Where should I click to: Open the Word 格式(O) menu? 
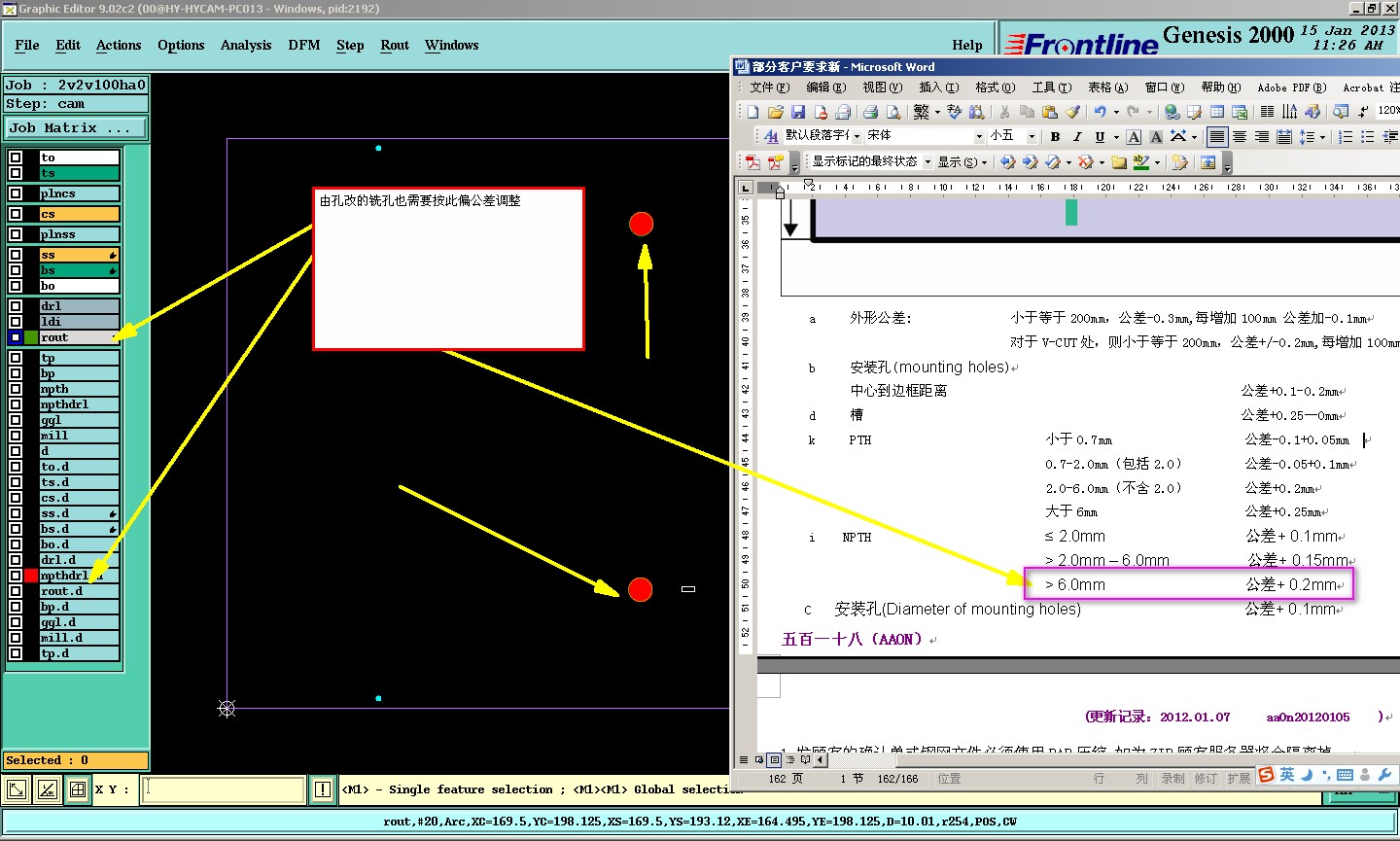(x=996, y=88)
